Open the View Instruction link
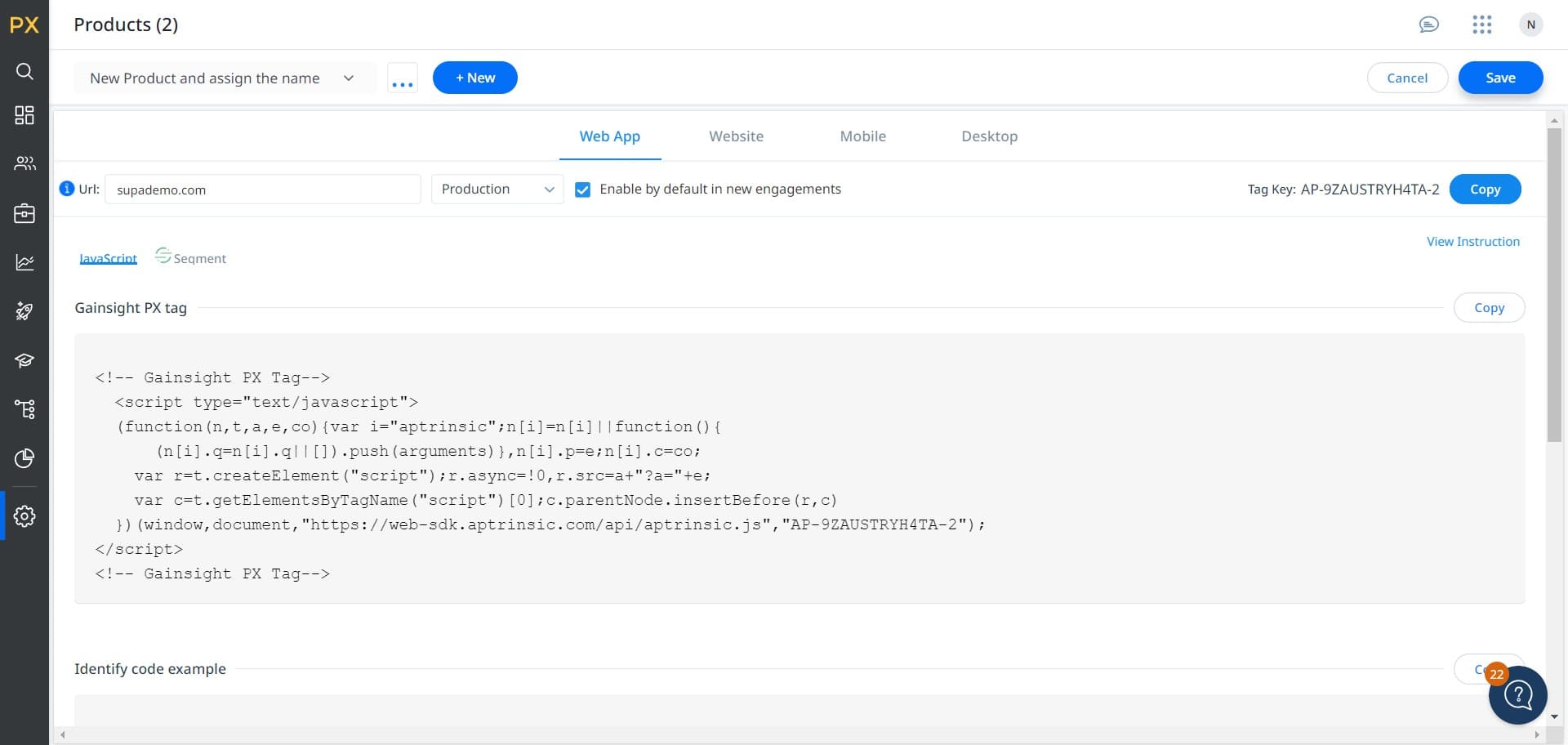 [x=1472, y=242]
